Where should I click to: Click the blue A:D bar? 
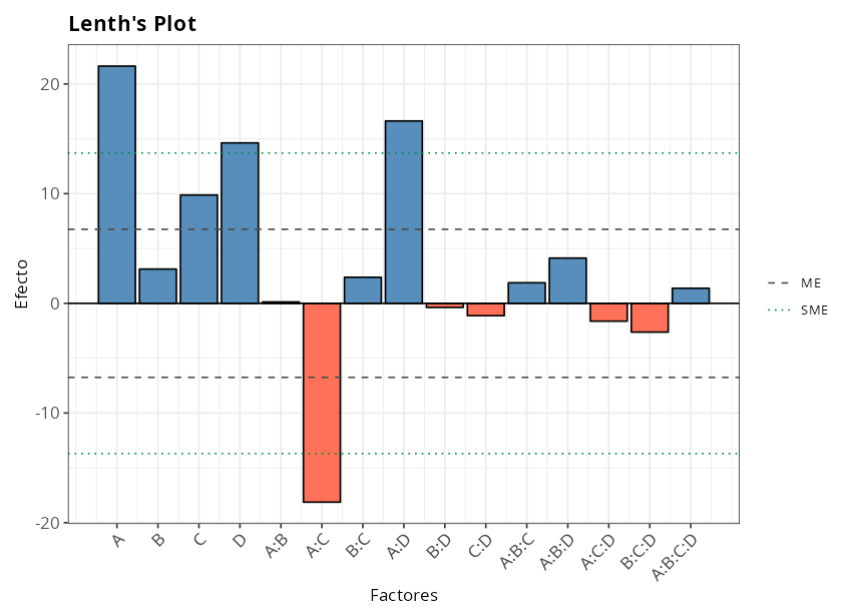(404, 212)
